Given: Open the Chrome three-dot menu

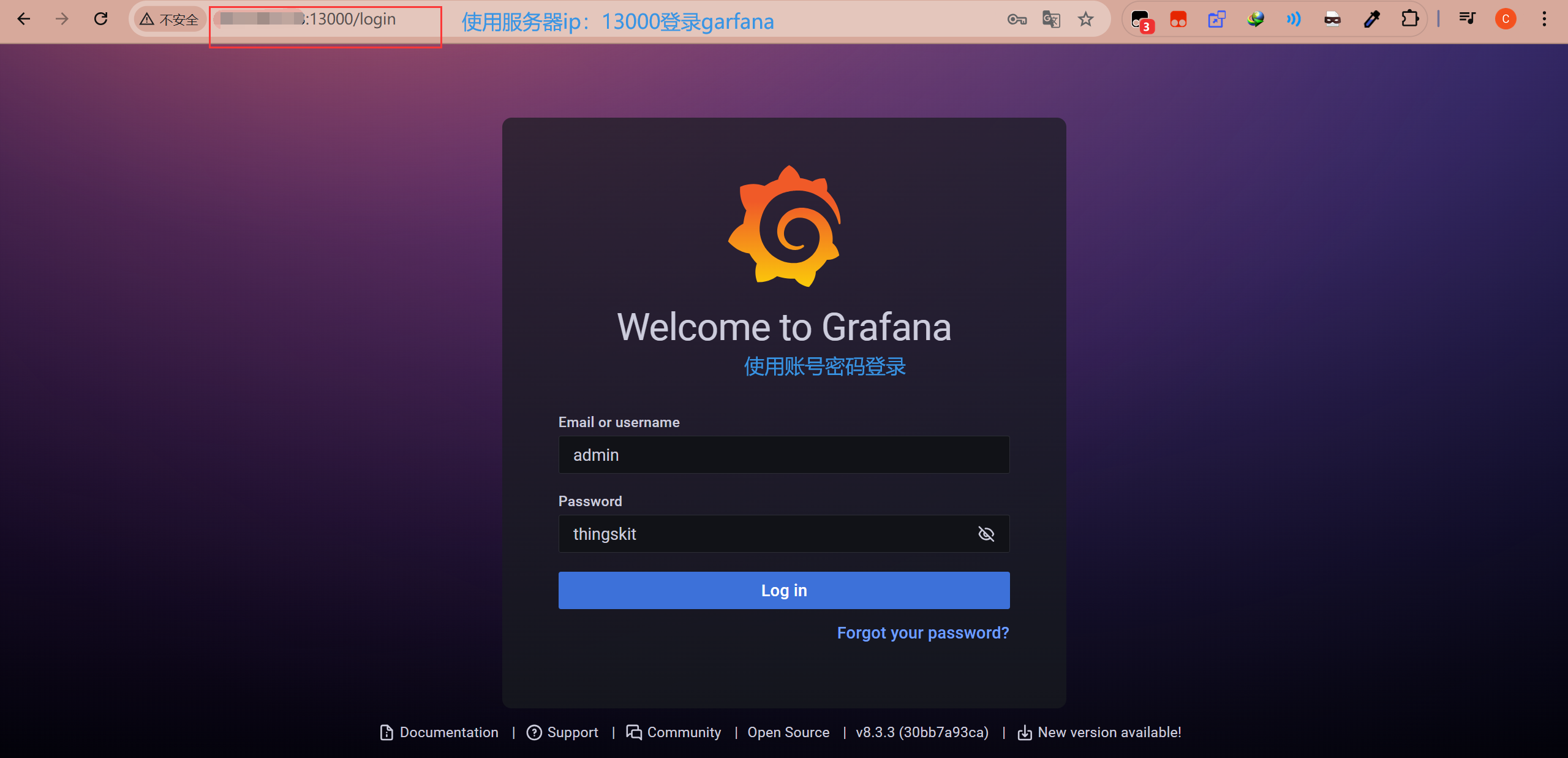Looking at the screenshot, I should pyautogui.click(x=1544, y=19).
